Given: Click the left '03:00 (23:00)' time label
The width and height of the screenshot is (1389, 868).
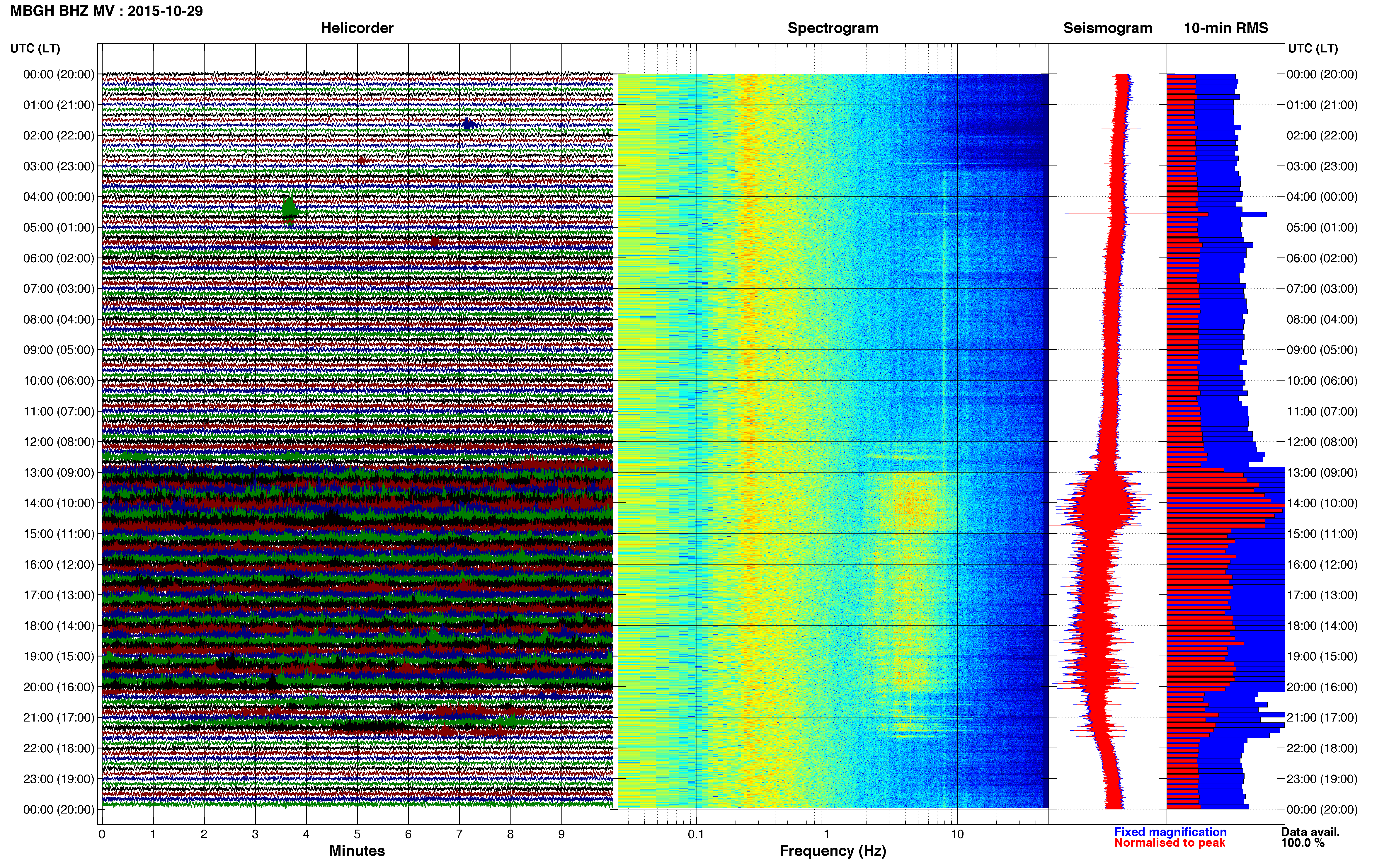Looking at the screenshot, I should (x=59, y=166).
